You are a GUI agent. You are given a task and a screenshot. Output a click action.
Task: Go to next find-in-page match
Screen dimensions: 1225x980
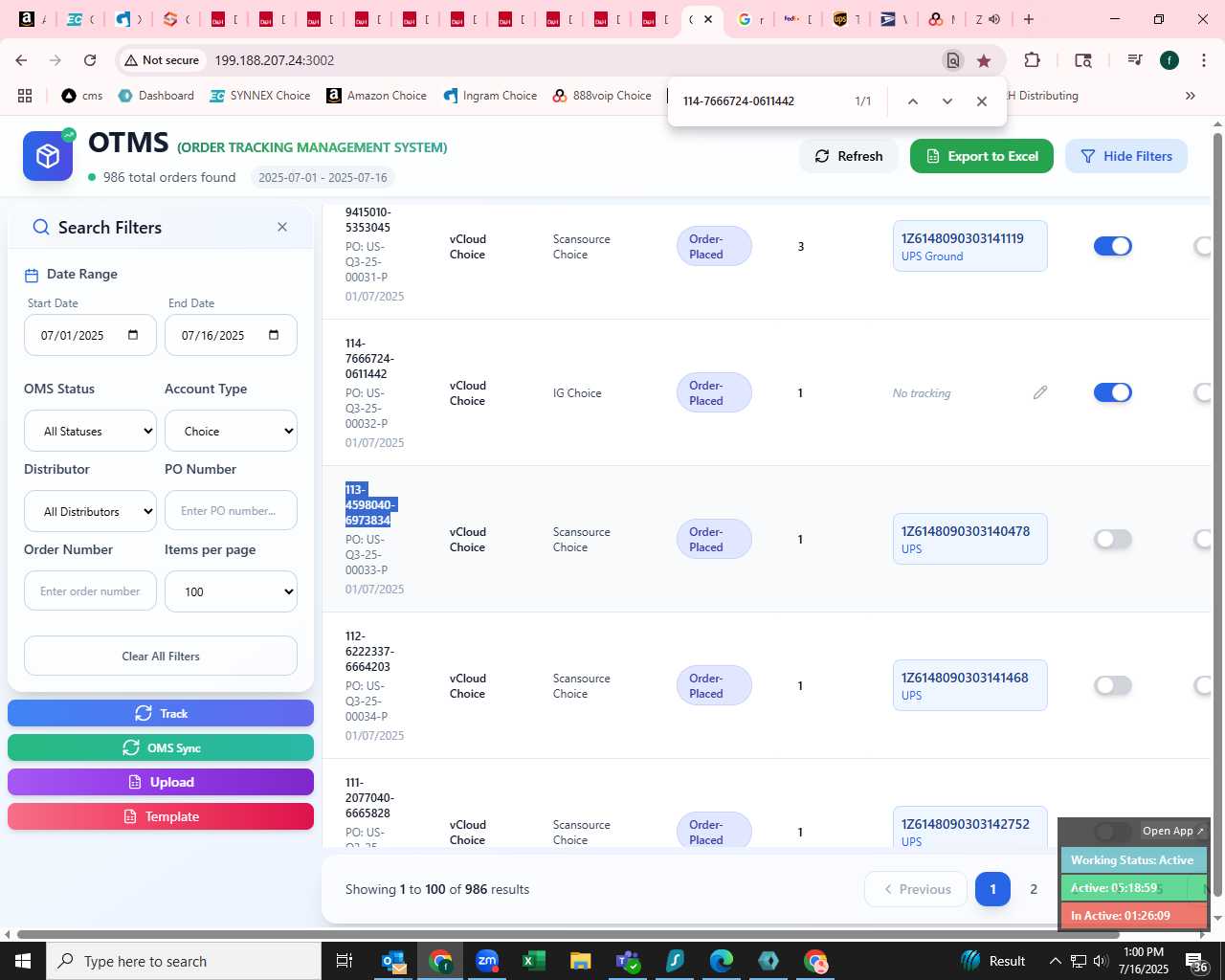pyautogui.click(x=947, y=101)
